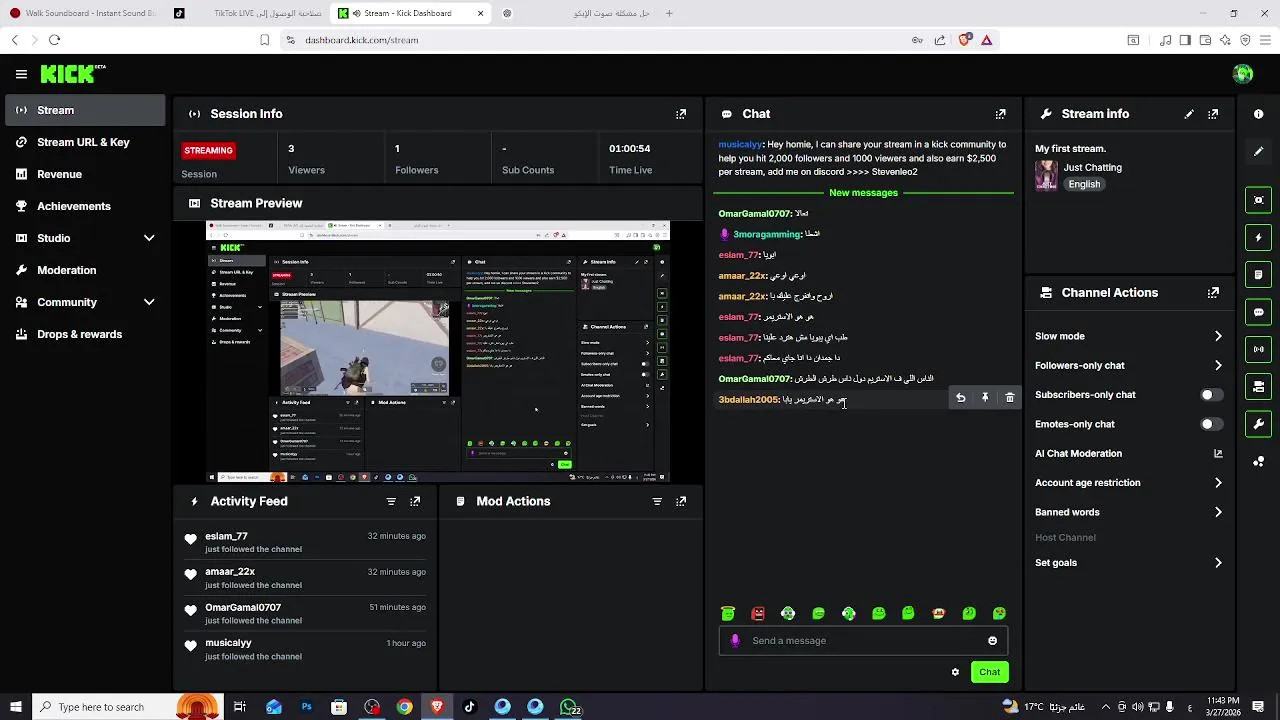This screenshot has height=720, width=1280.
Task: Open the Achievements page
Action: [x=86, y=206]
